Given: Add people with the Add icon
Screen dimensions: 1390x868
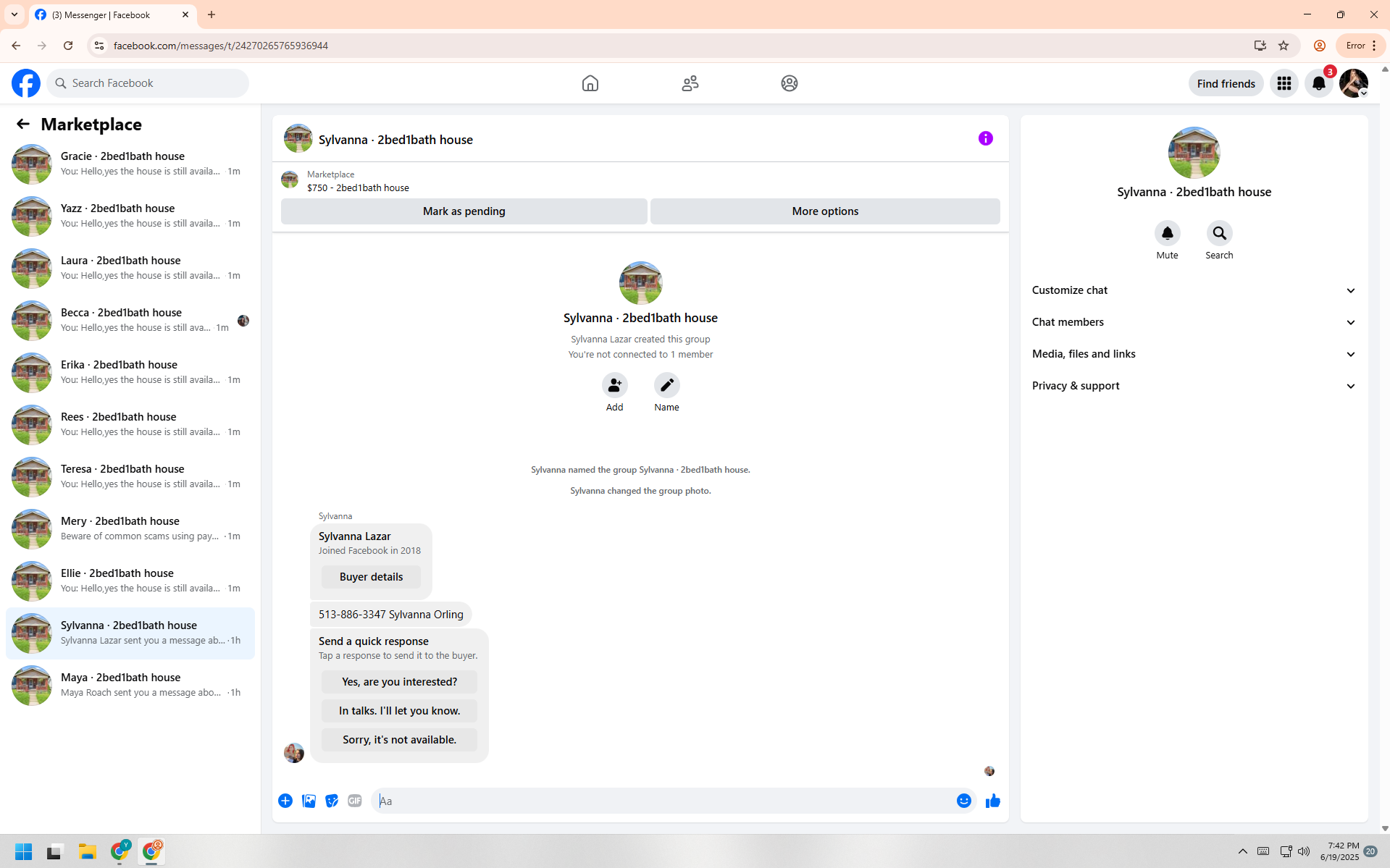Looking at the screenshot, I should click(x=614, y=385).
